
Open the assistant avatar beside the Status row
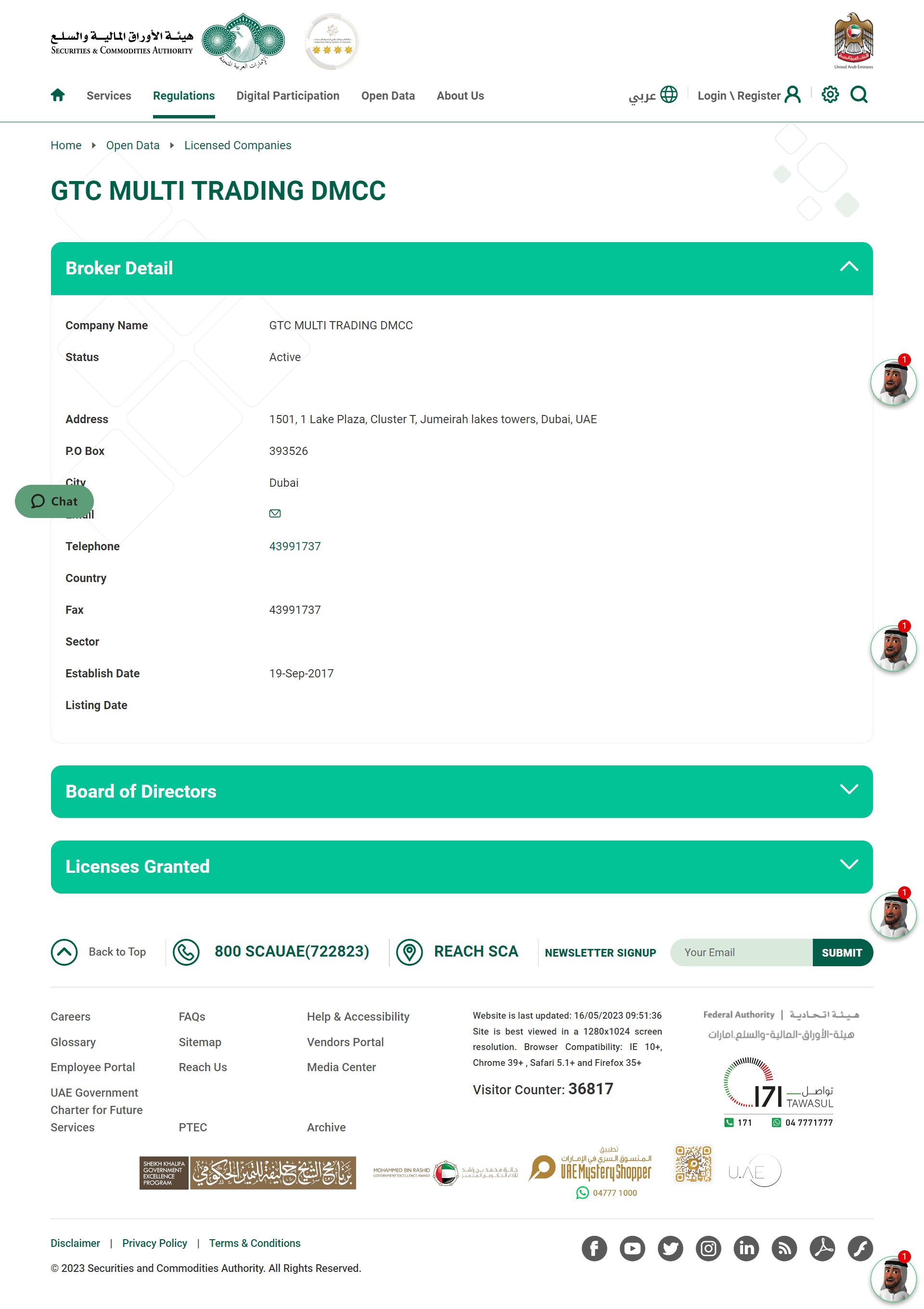click(893, 382)
